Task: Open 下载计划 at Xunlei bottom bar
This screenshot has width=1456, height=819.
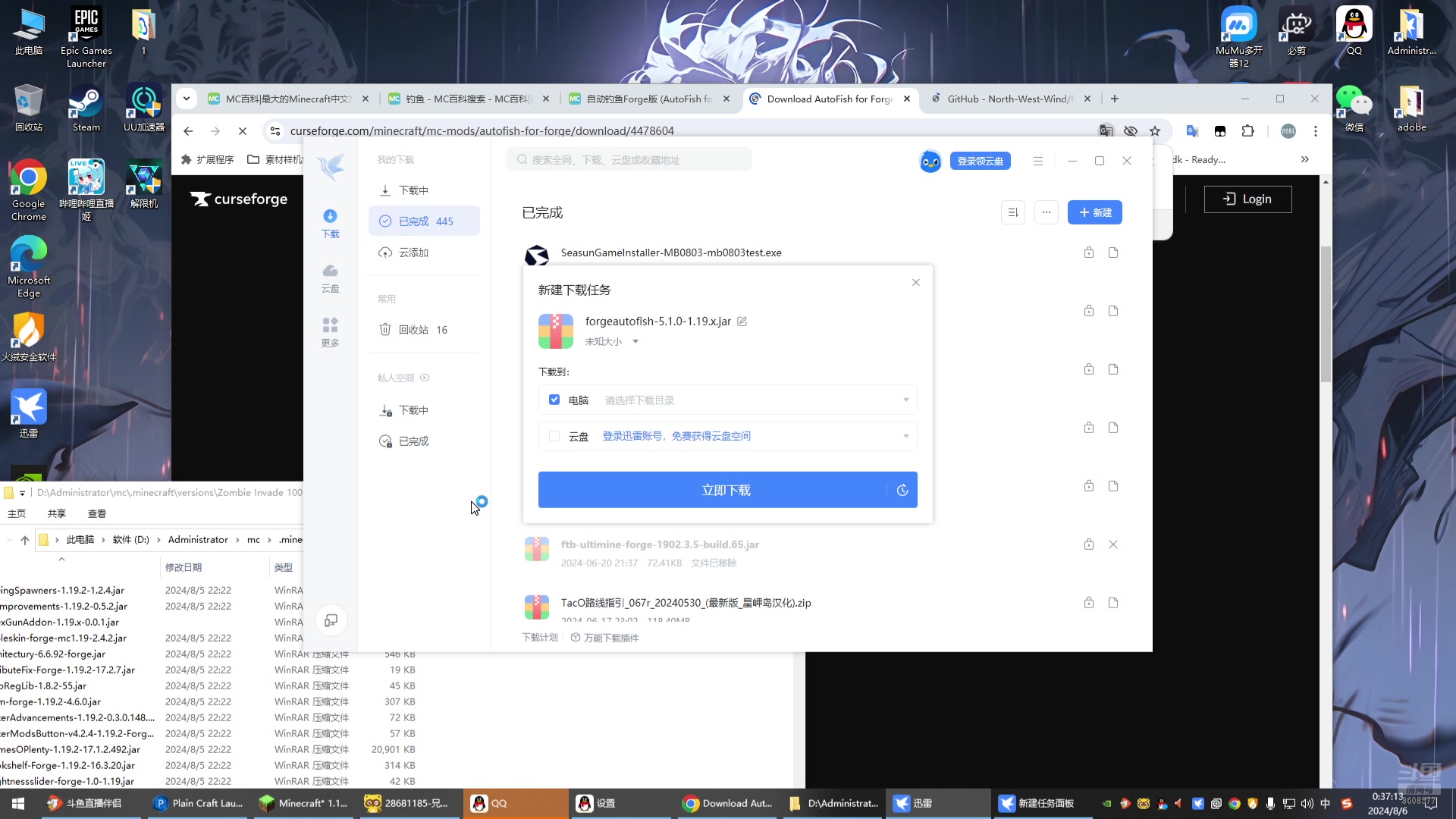Action: pos(540,638)
